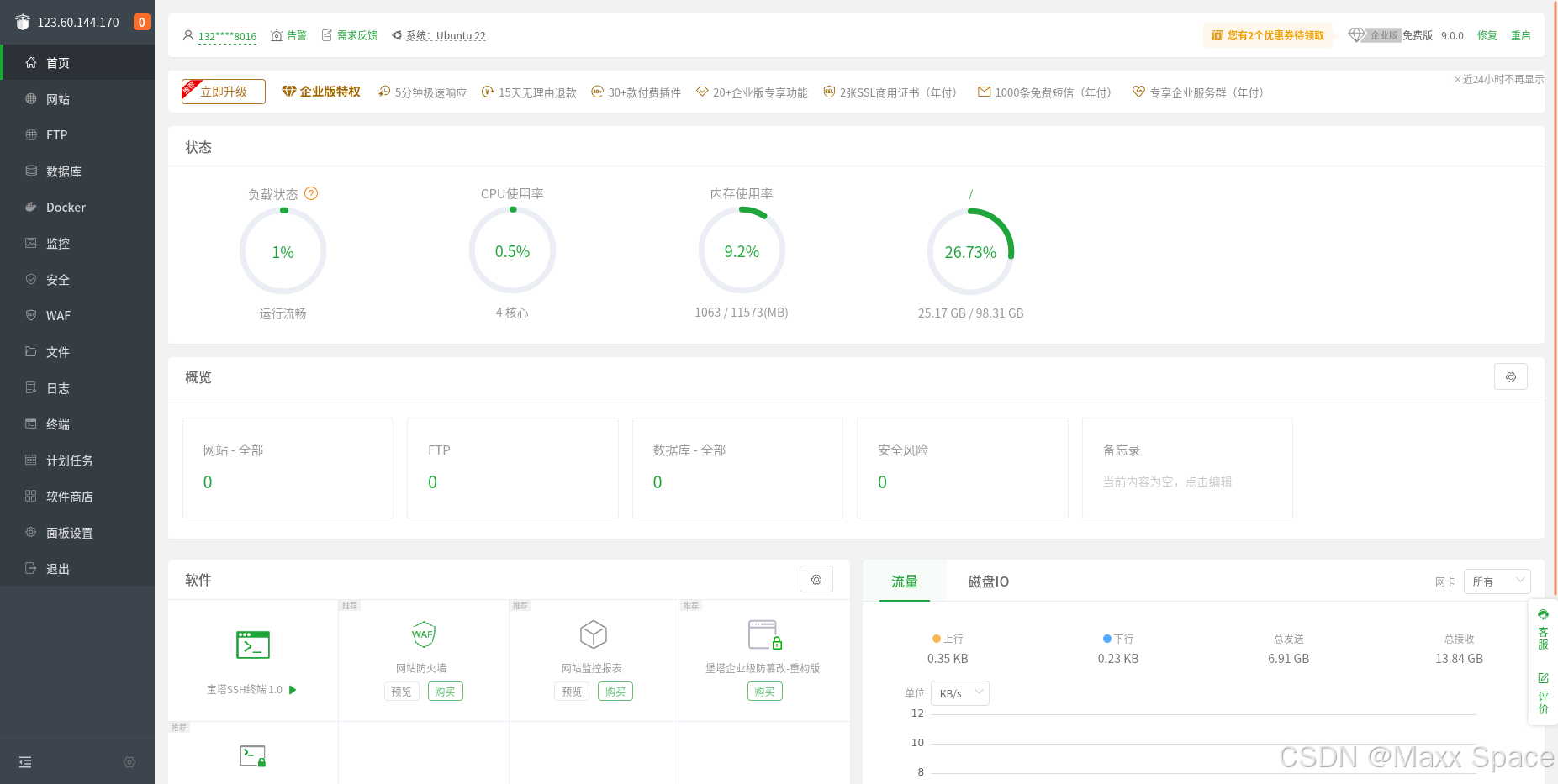Click the 重启 restart link
Image resolution: width=1558 pixels, height=784 pixels.
click(1521, 35)
